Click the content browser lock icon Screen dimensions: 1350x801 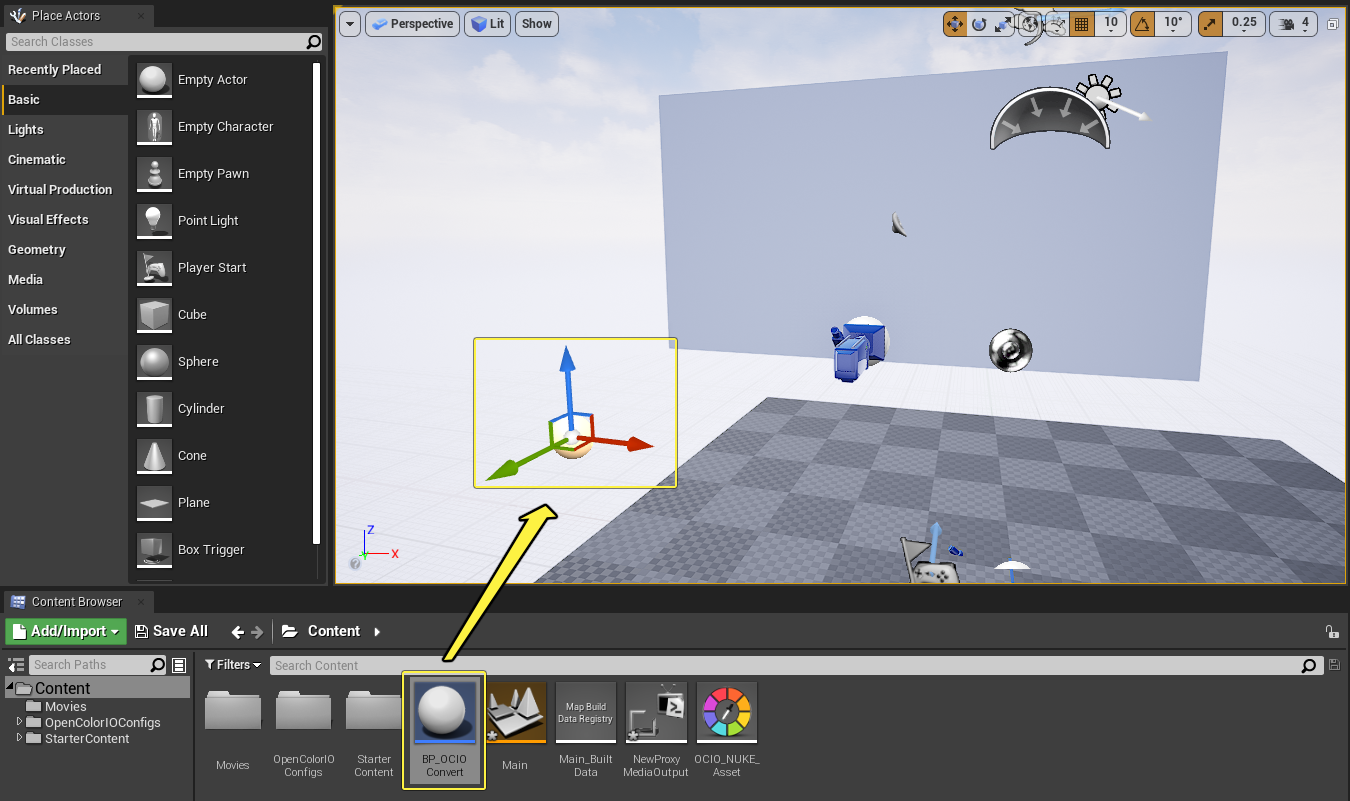coord(1331,632)
